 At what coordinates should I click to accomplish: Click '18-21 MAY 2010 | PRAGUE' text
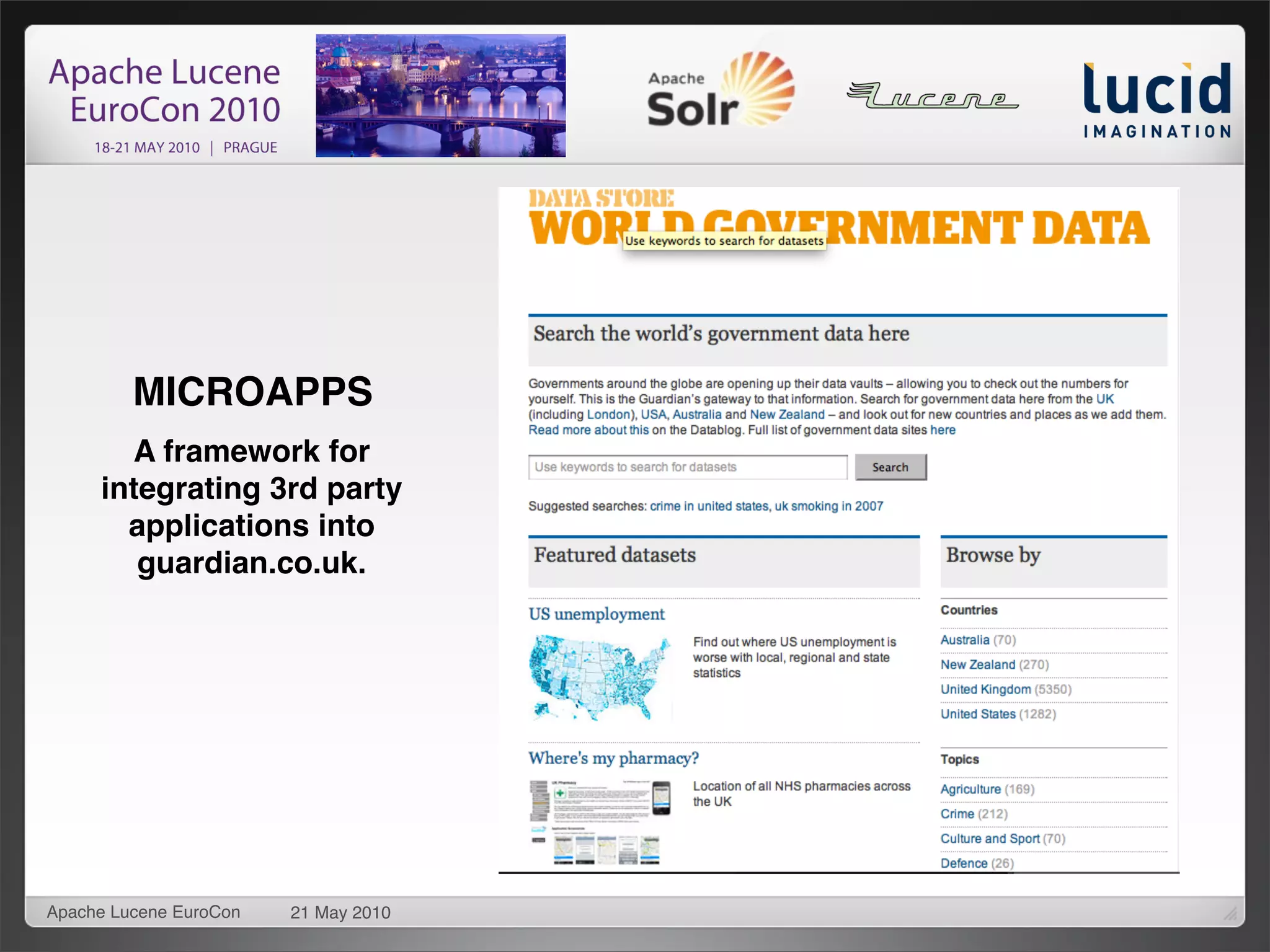pos(185,148)
